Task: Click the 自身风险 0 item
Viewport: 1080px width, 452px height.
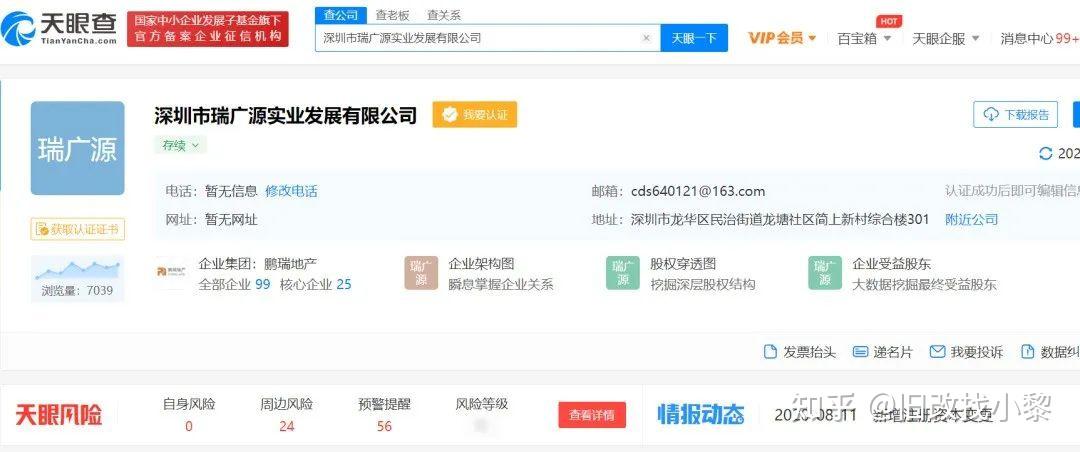Action: (189, 415)
